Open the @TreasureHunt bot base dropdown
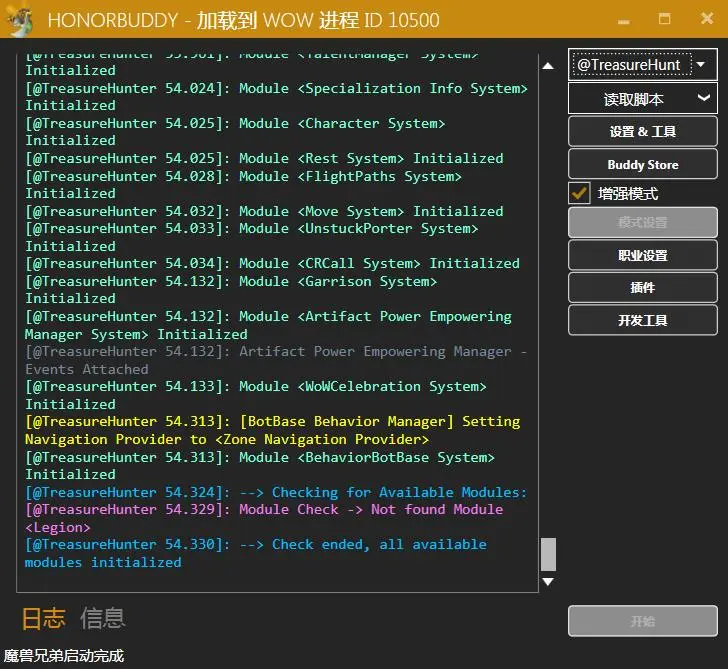Viewport: 728px width, 669px height. (643, 65)
